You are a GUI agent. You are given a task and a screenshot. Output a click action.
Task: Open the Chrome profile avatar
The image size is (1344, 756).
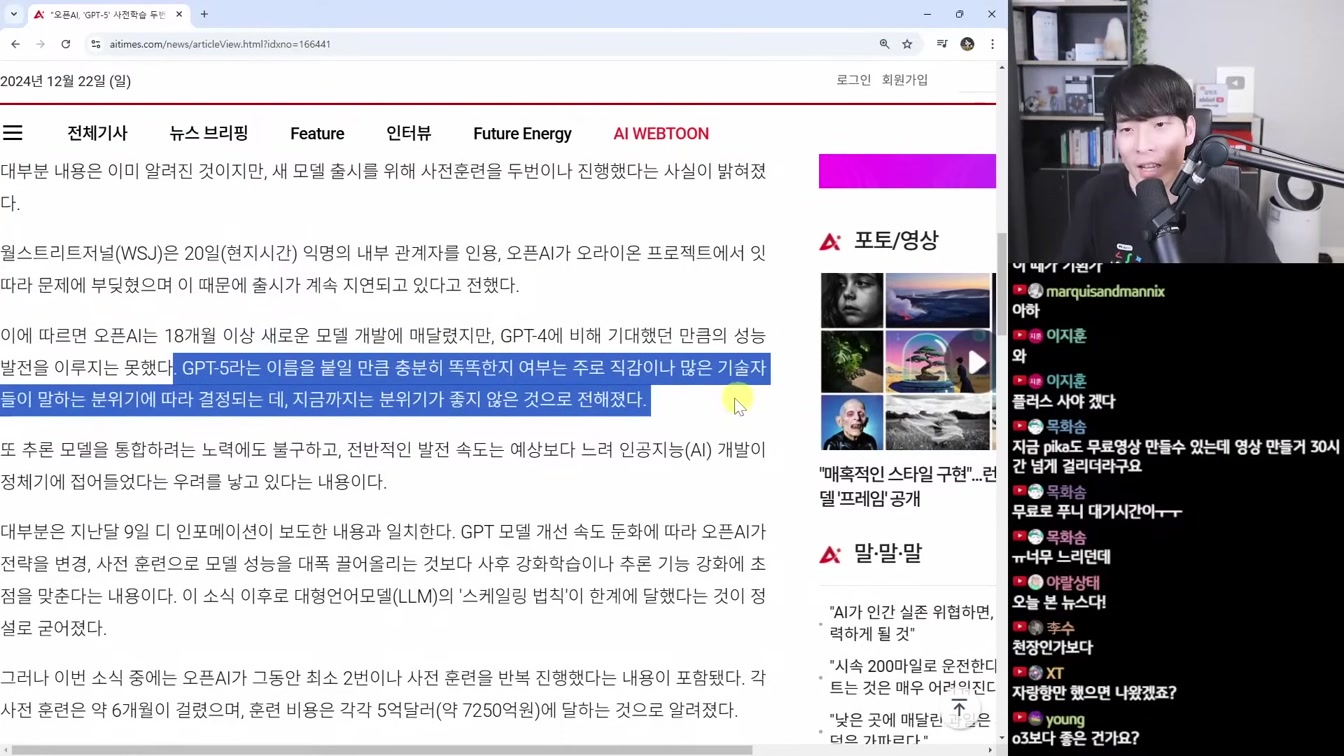967,44
